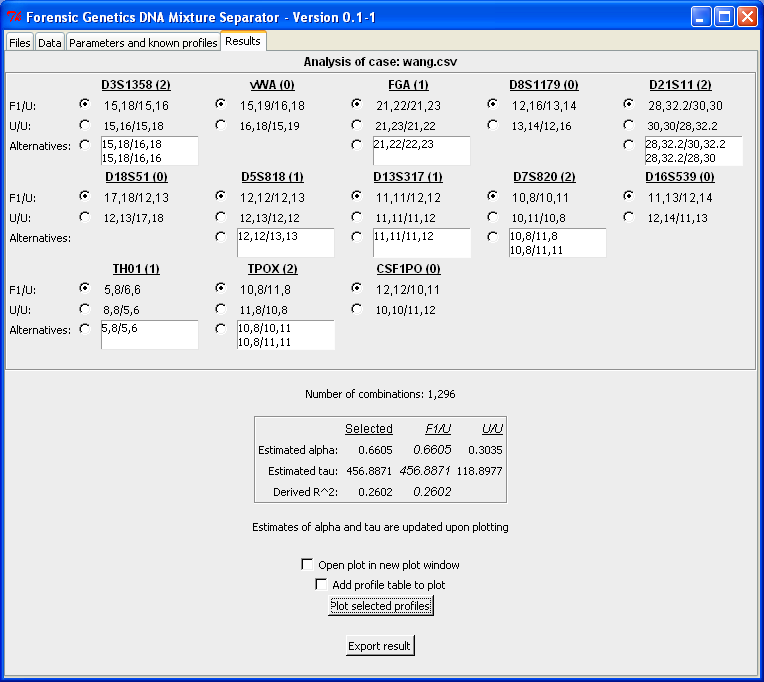Click the D3S1358 (2) locus heading
The image size is (764, 682).
[x=136, y=85]
